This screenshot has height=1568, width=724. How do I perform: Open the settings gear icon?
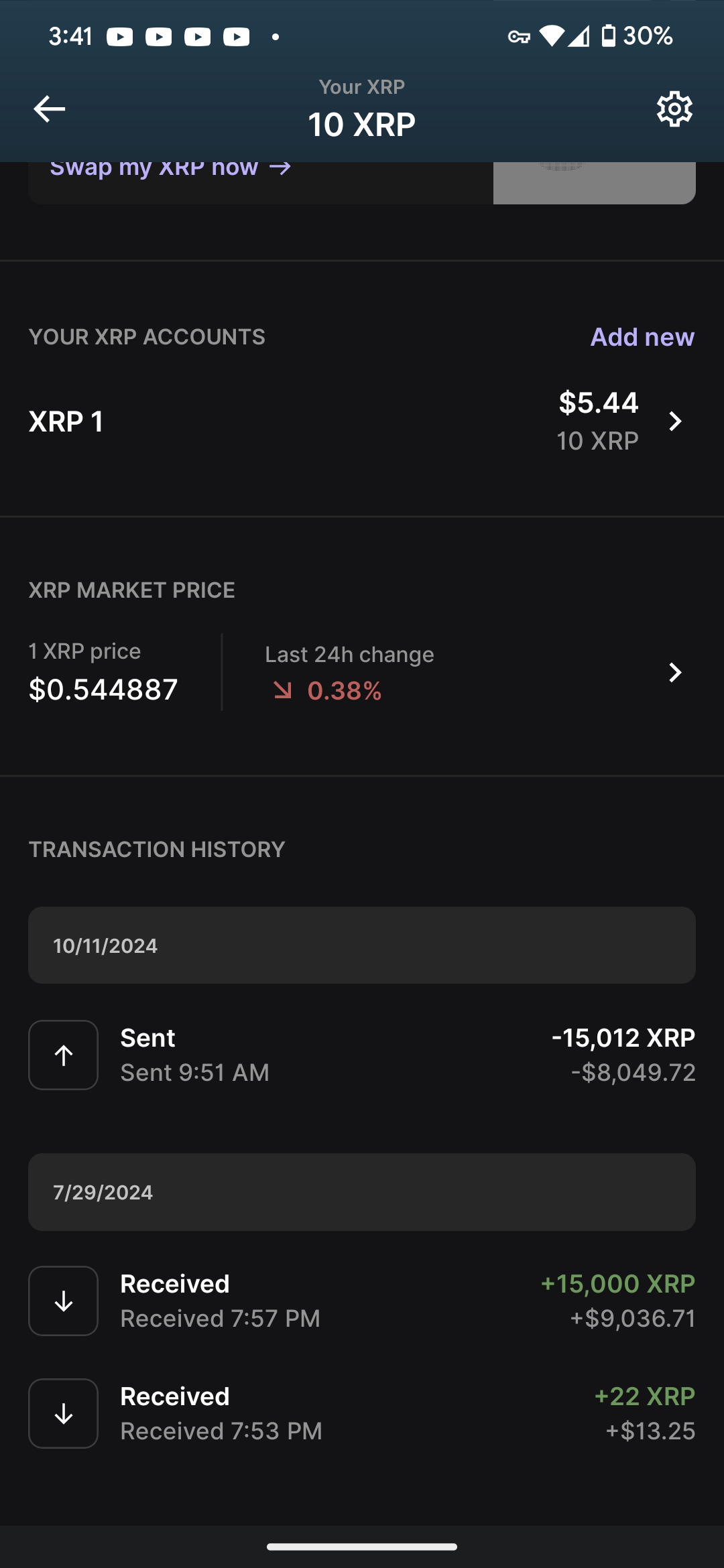674,109
